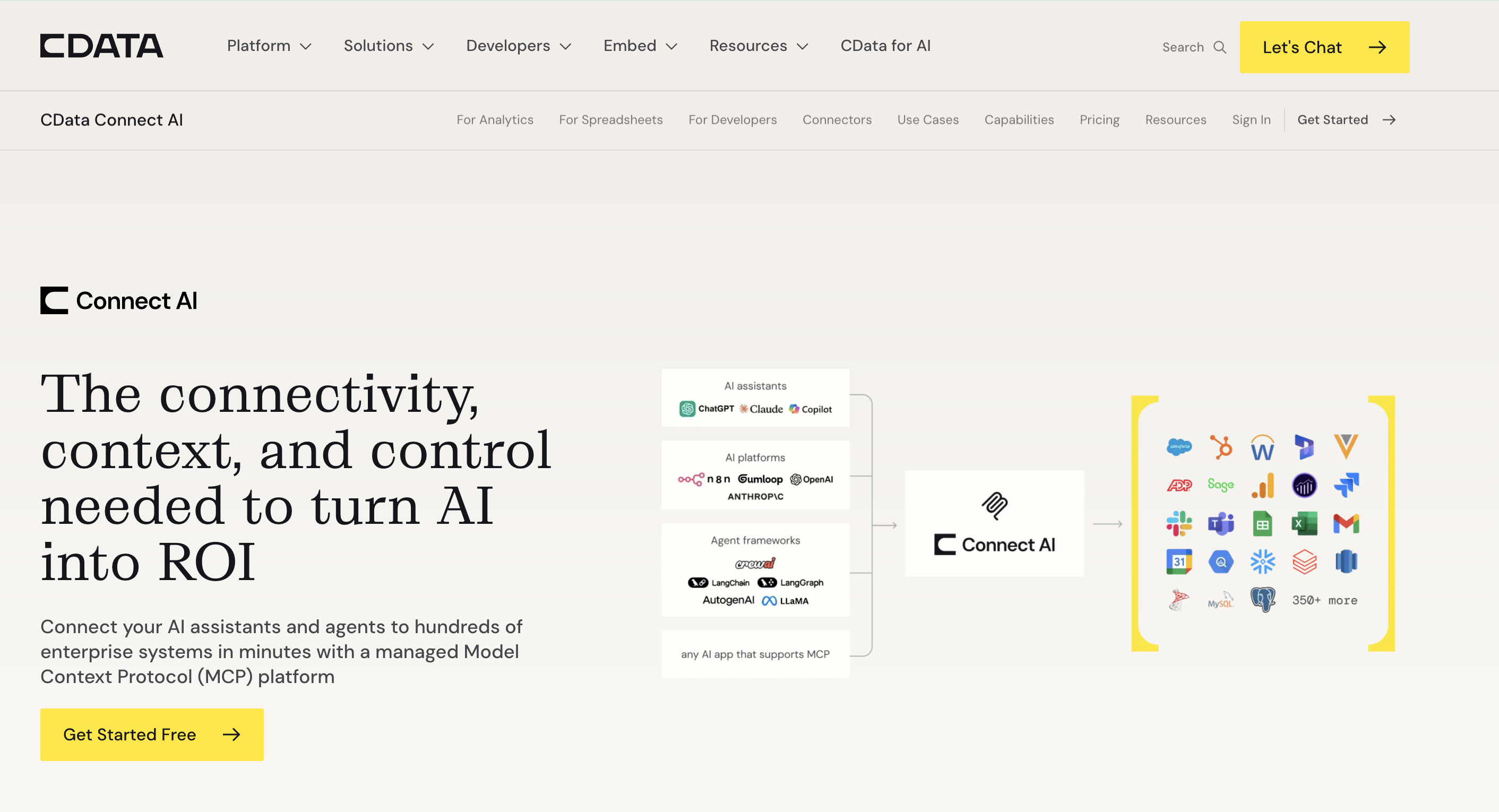Click the Get Started link in sub-nav
The height and width of the screenshot is (812, 1499).
coord(1346,120)
